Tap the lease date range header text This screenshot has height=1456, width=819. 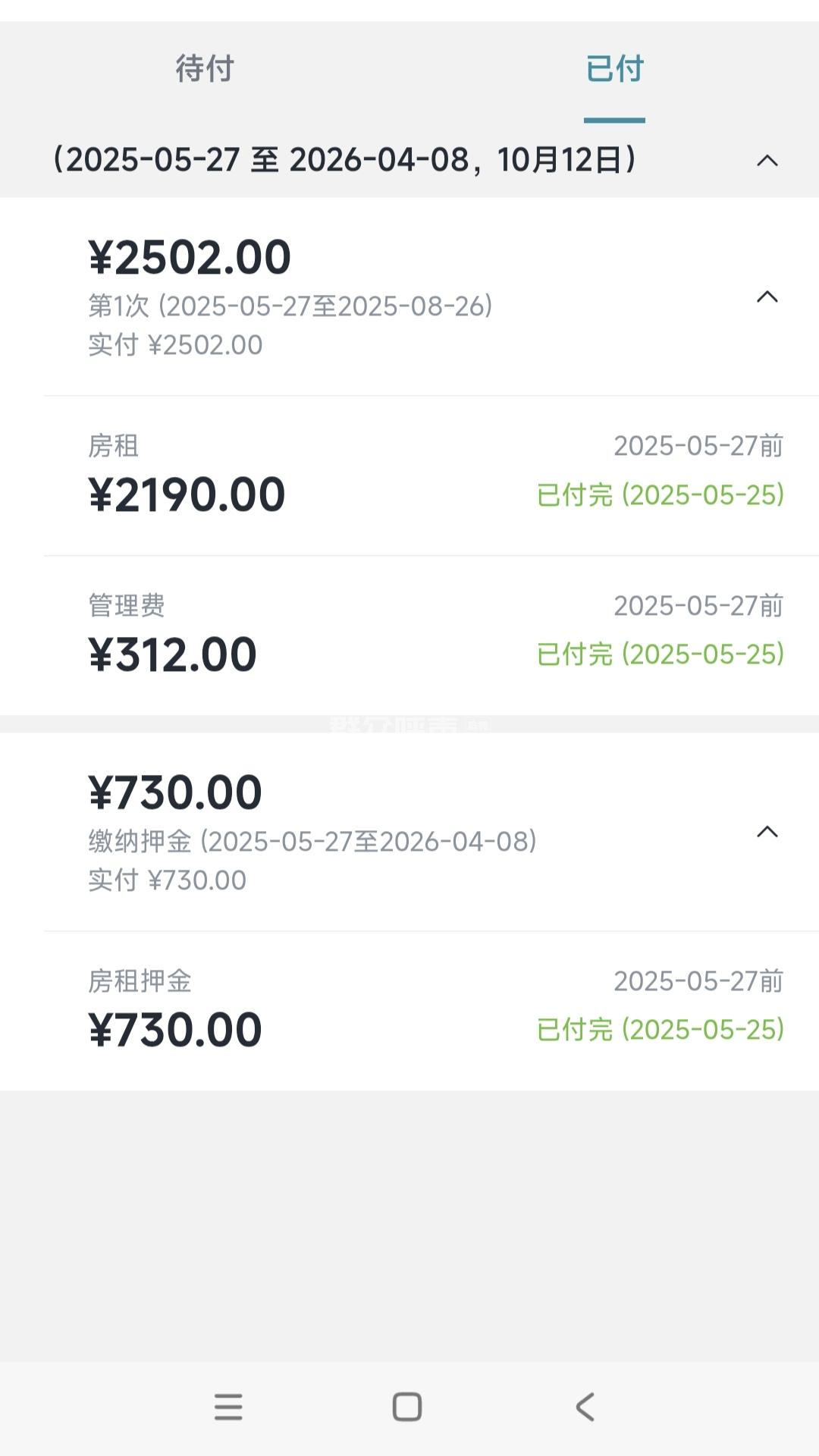coord(344,160)
